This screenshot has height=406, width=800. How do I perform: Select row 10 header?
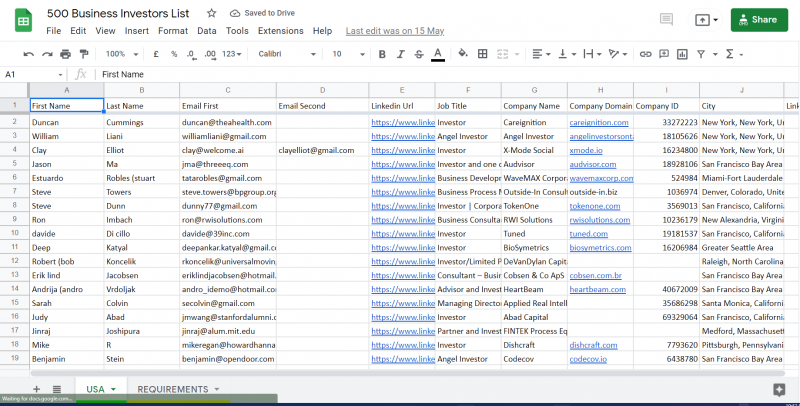point(15,233)
